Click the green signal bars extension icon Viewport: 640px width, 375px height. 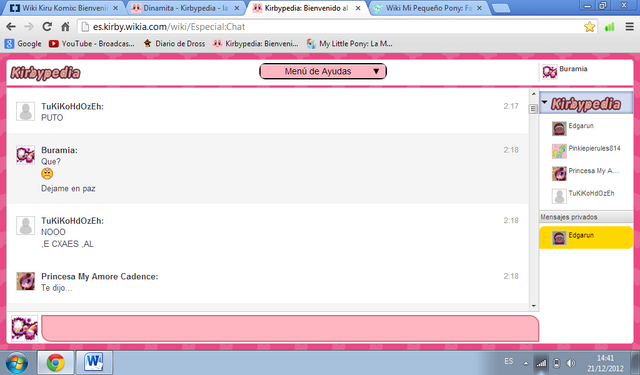[x=609, y=27]
